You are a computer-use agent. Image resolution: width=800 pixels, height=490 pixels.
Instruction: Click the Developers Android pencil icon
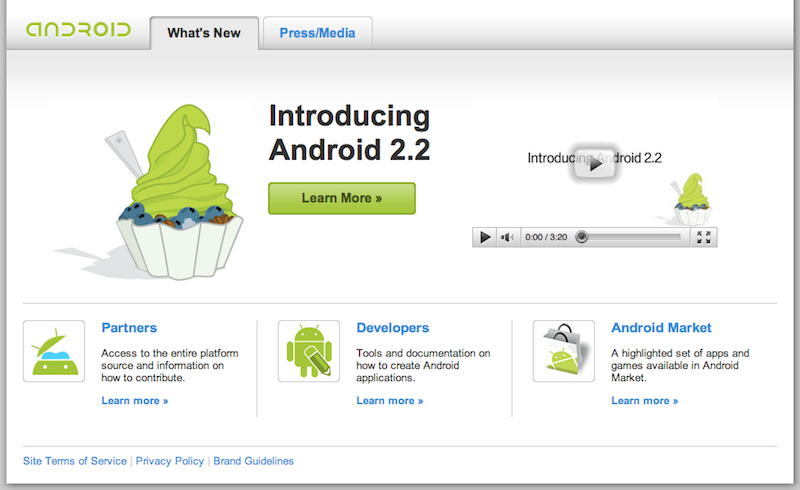click(x=309, y=351)
